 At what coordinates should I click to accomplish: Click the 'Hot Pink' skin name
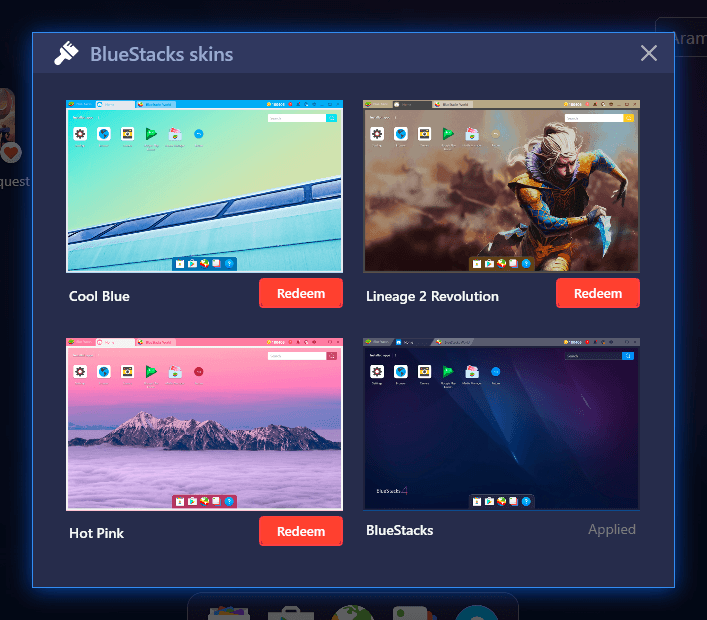point(96,533)
